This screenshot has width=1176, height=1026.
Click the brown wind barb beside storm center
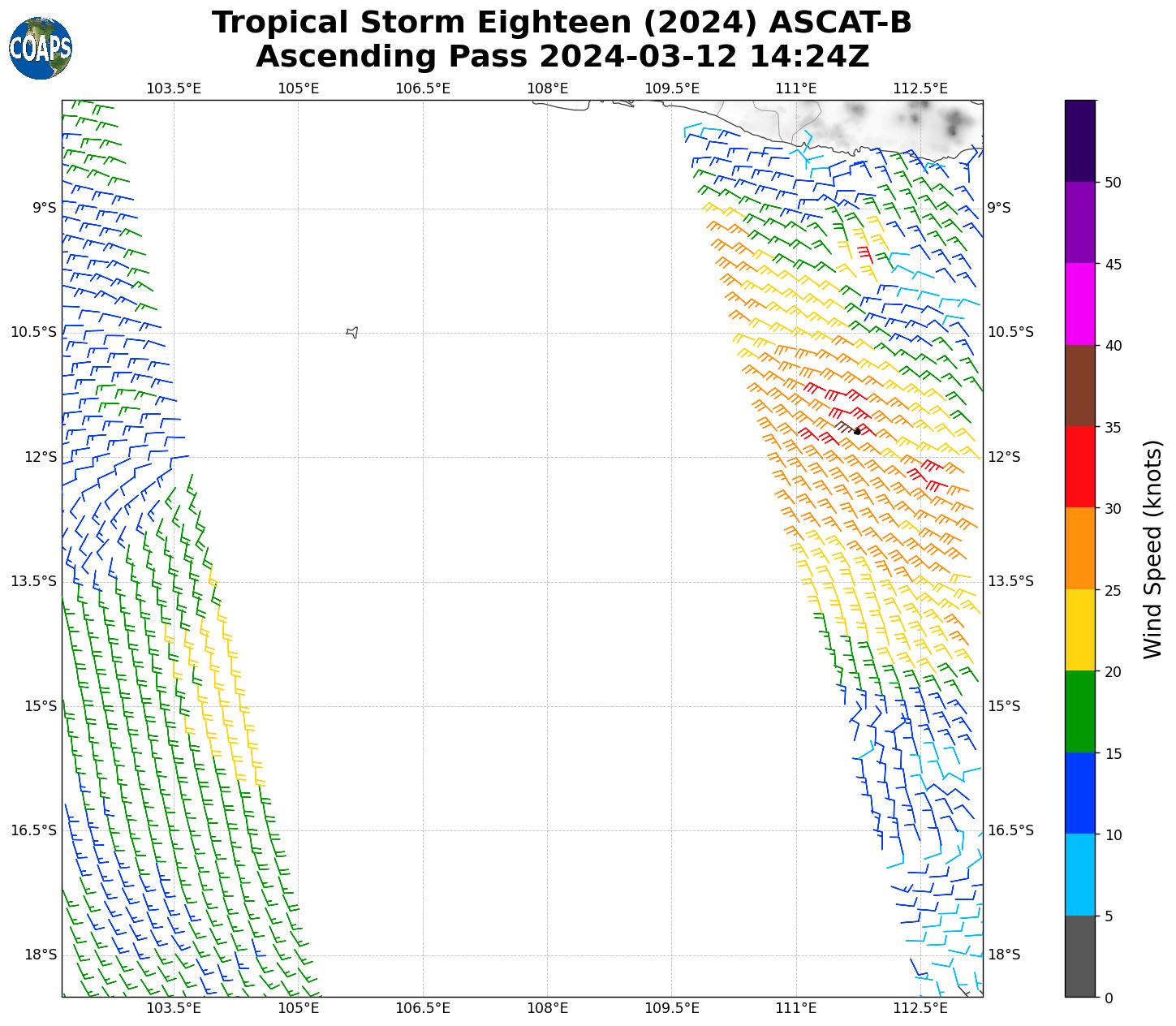[x=845, y=426]
